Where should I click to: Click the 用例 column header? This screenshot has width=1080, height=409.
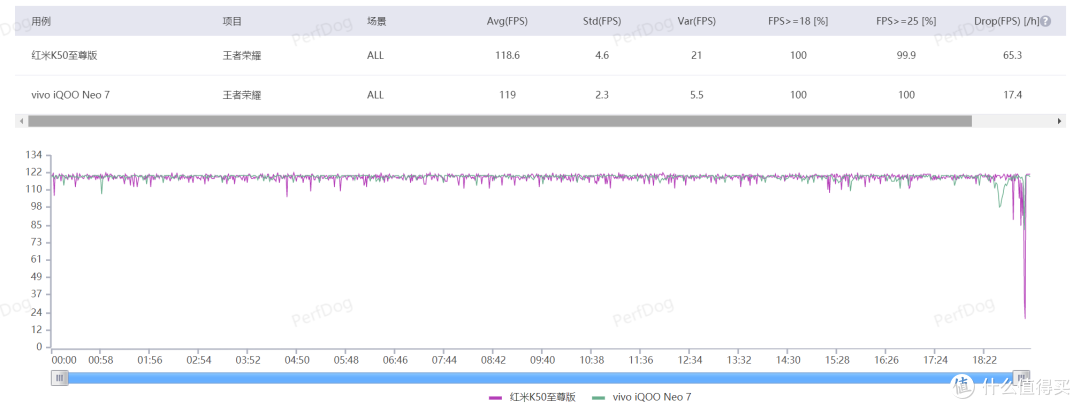click(41, 21)
